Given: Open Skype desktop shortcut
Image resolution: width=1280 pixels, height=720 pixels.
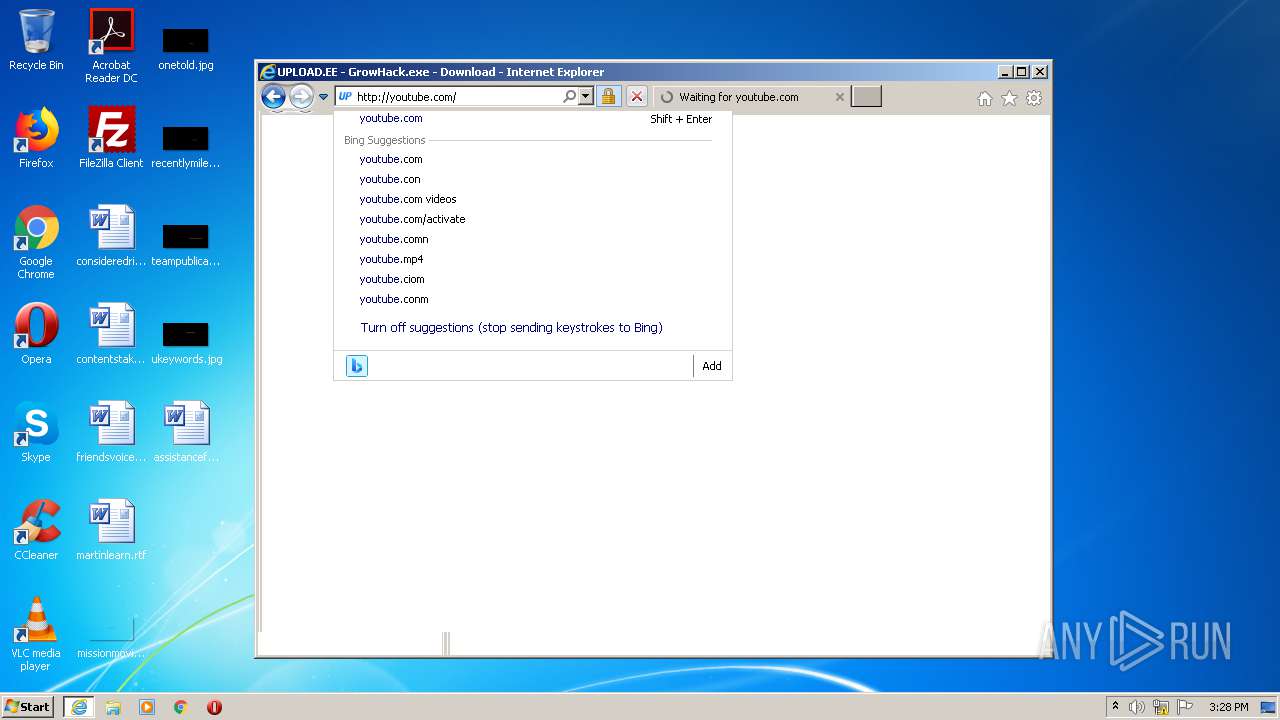Looking at the screenshot, I should coord(36,432).
